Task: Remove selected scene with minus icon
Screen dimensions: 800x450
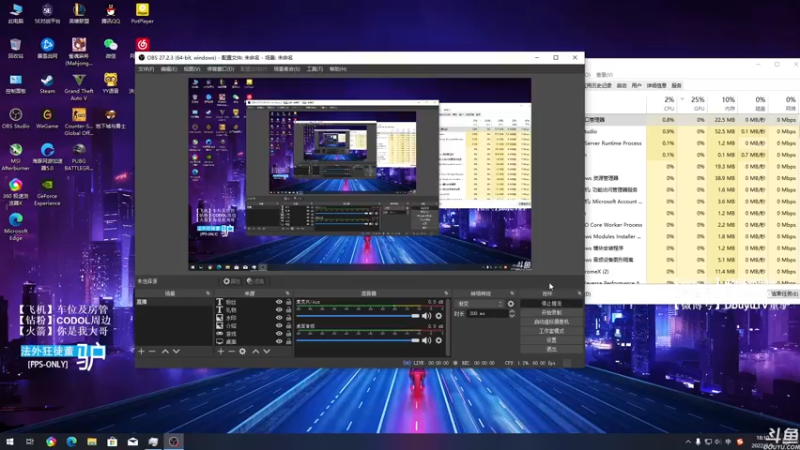Action: point(152,352)
